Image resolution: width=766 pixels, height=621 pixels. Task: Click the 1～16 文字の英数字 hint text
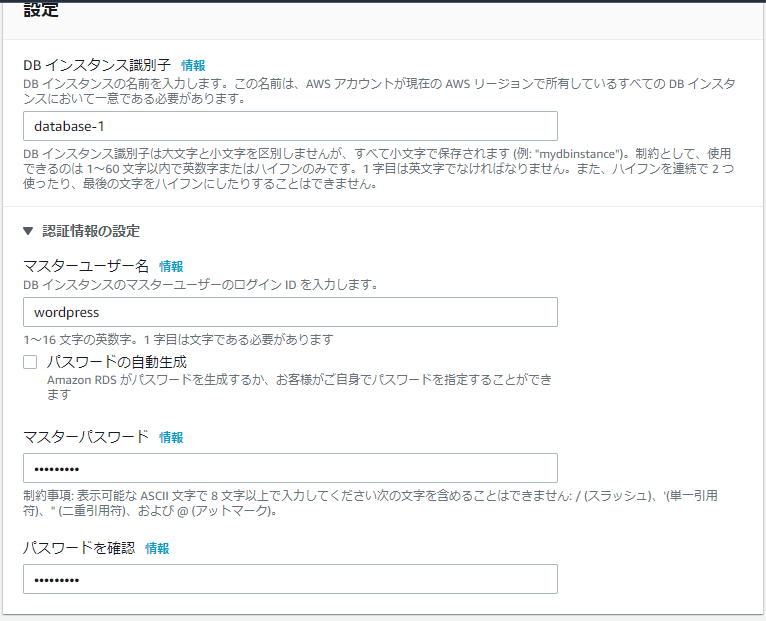tap(178, 340)
